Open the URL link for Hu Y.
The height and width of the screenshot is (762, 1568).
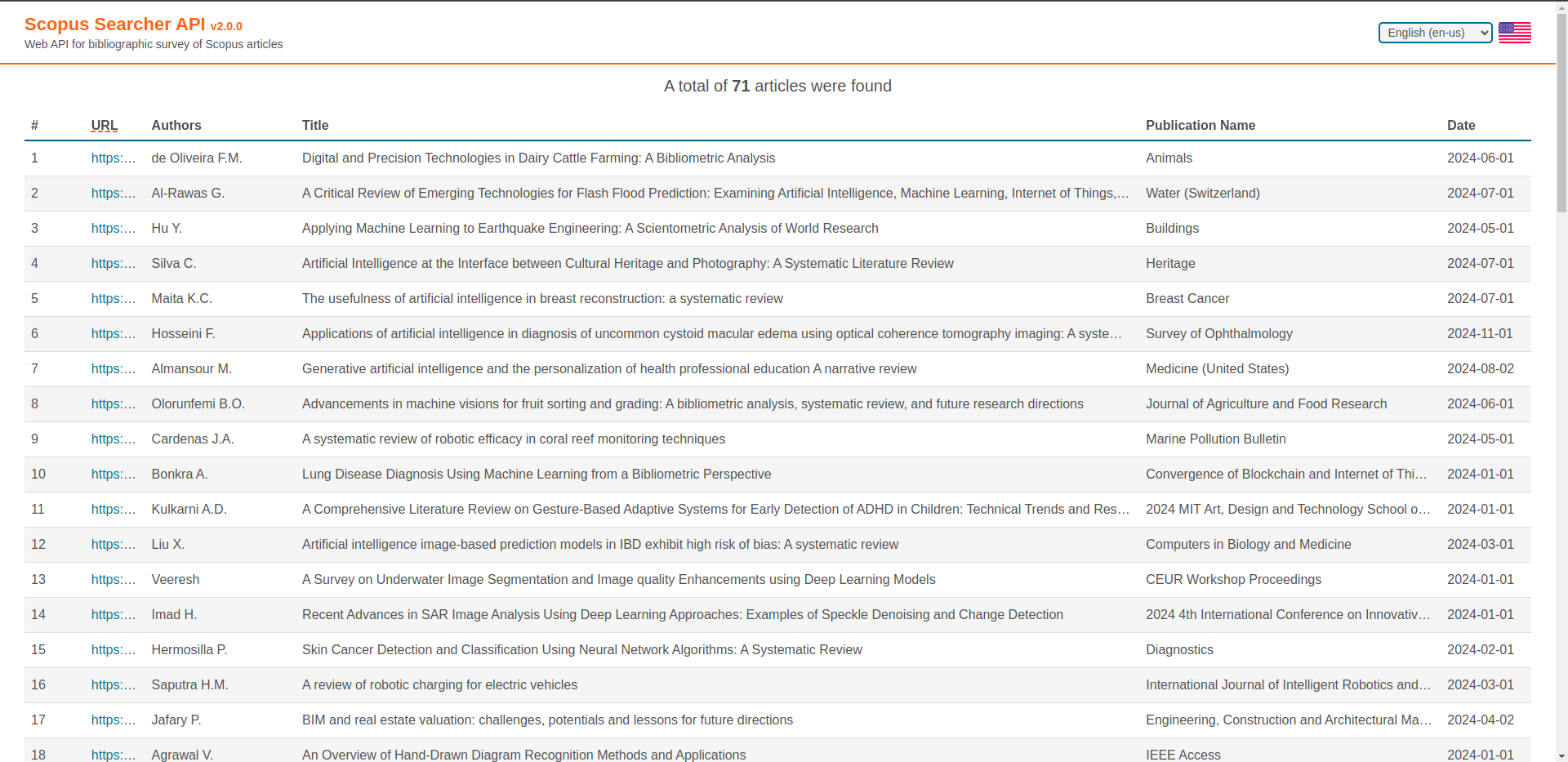click(114, 228)
